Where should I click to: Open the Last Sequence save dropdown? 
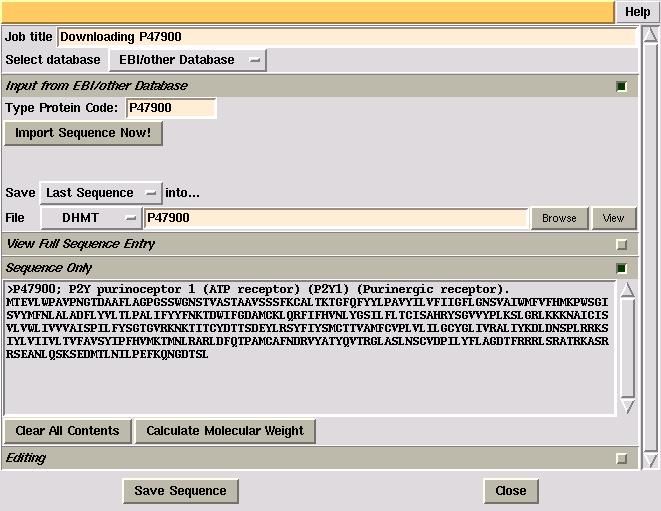(x=100, y=193)
